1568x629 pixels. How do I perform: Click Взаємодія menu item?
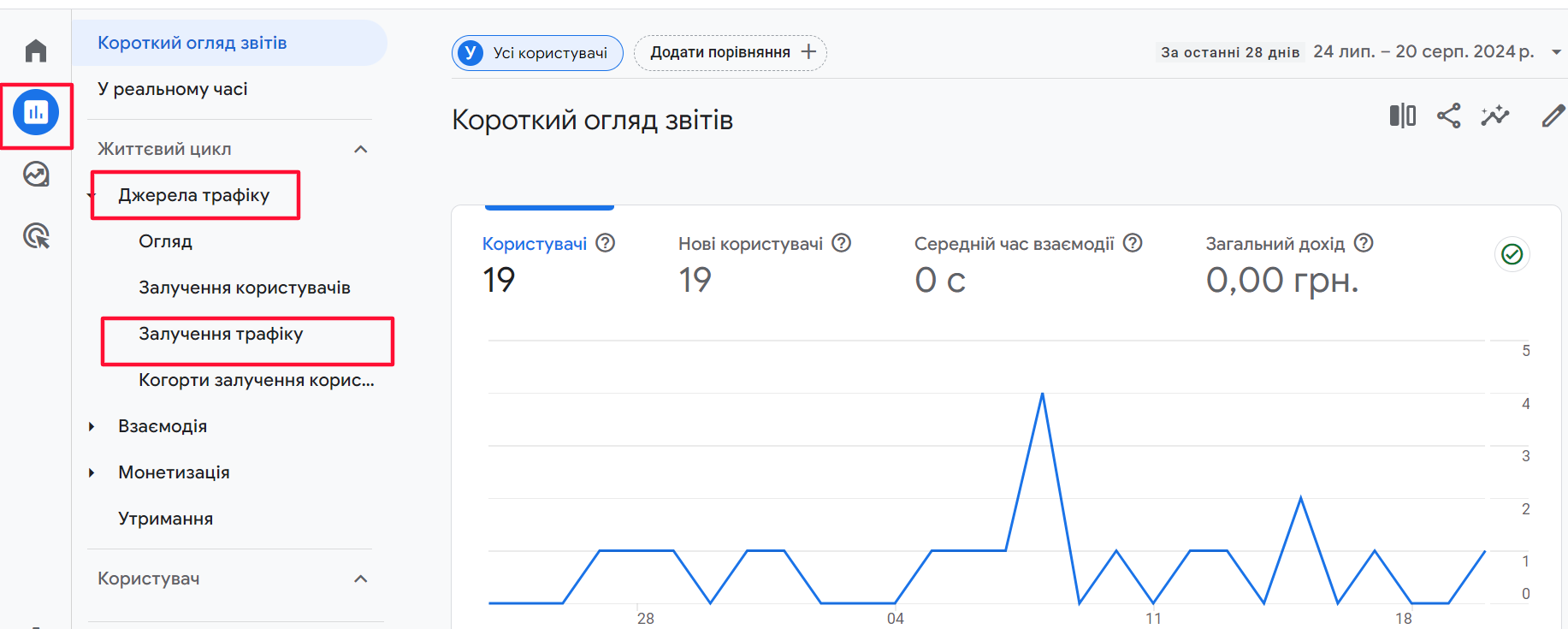tap(163, 426)
